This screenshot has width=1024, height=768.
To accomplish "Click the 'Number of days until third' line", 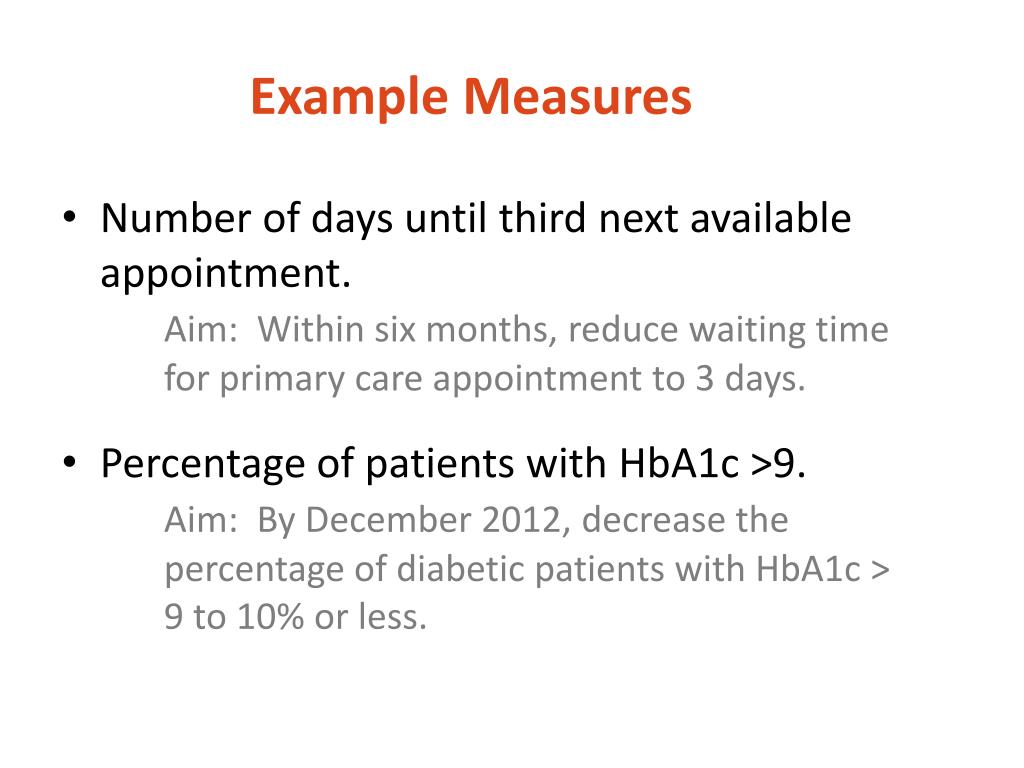I will (x=476, y=218).
